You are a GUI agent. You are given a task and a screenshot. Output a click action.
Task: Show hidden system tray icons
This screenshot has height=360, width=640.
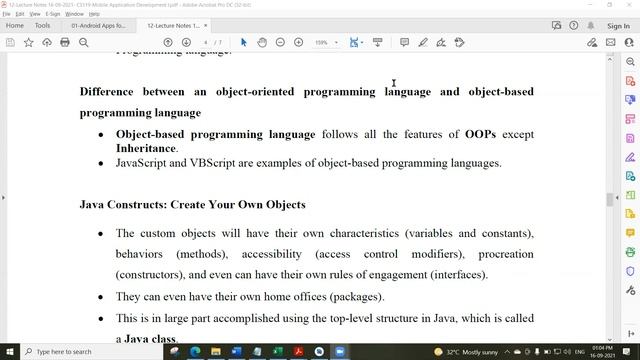pos(507,351)
